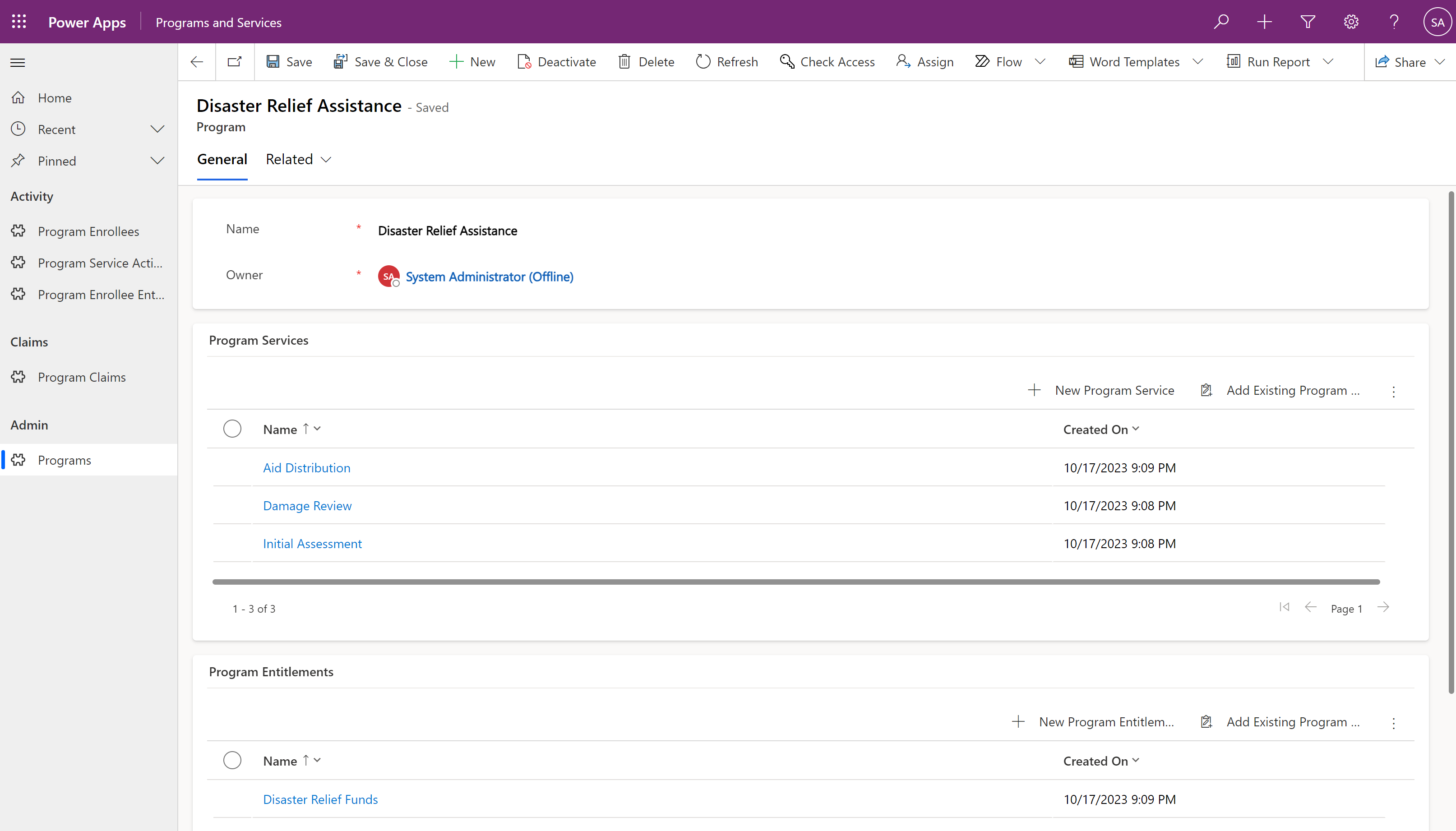Select Programs under Admin in sidebar
This screenshot has width=1456, height=831.
[88, 459]
